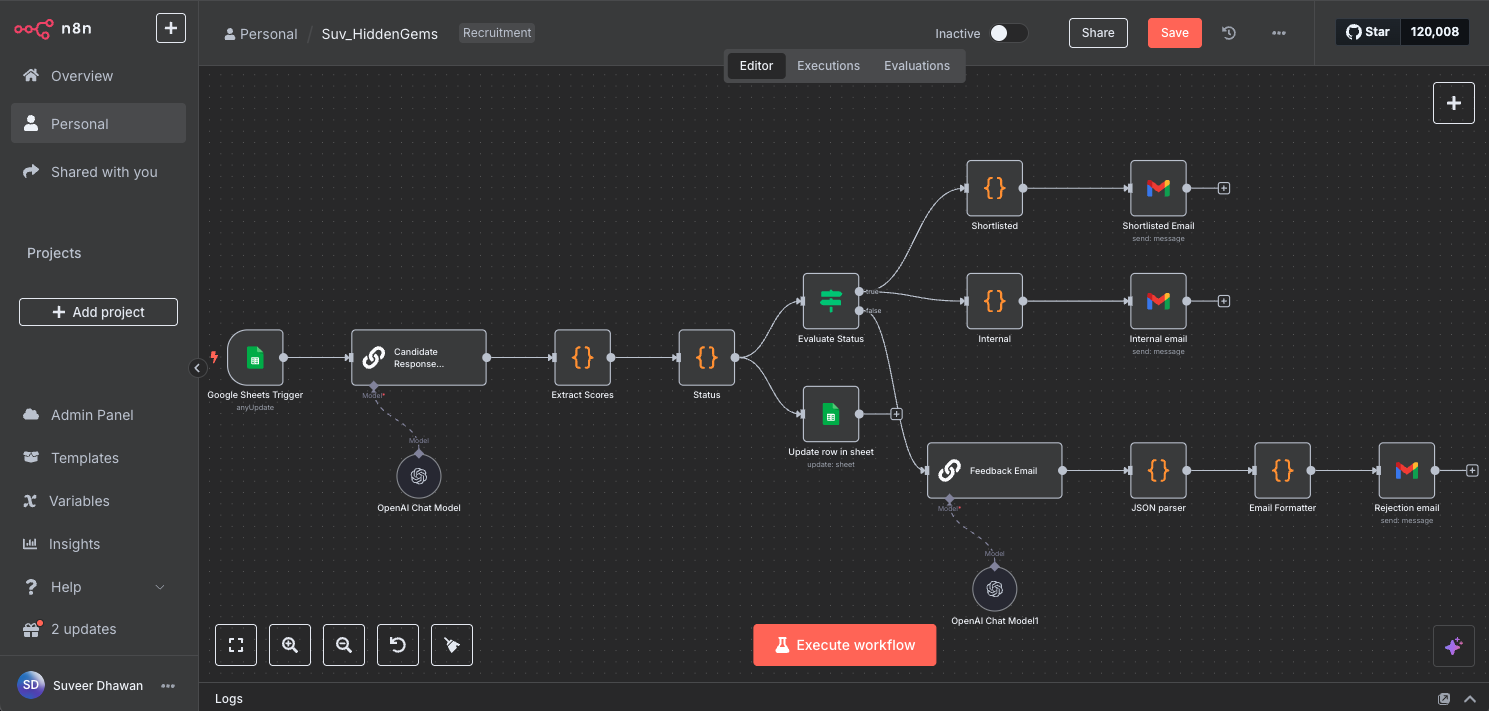Click the Google Sheets Trigger node

(x=255, y=357)
